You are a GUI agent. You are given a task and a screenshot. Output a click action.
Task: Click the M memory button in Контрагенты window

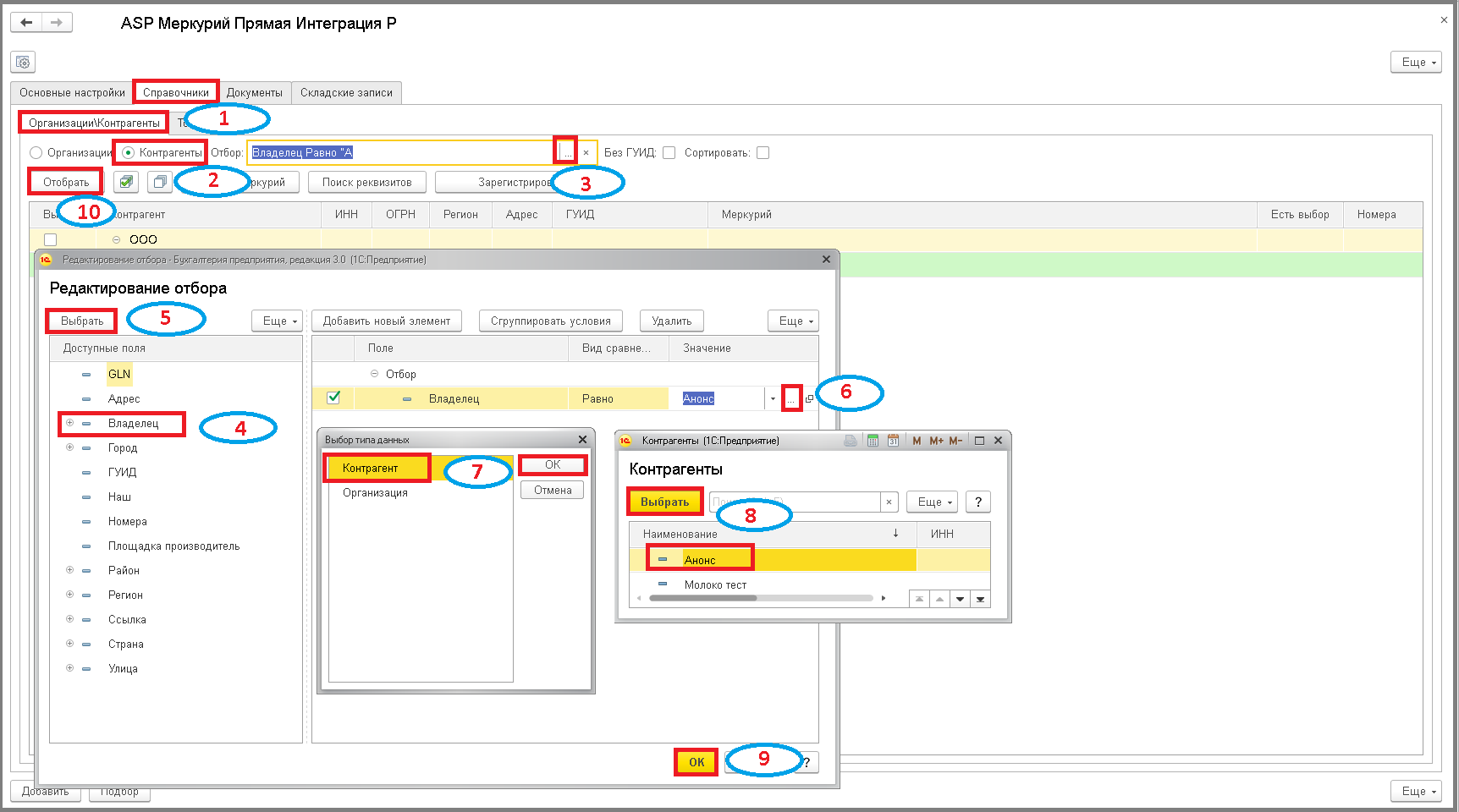(x=917, y=441)
